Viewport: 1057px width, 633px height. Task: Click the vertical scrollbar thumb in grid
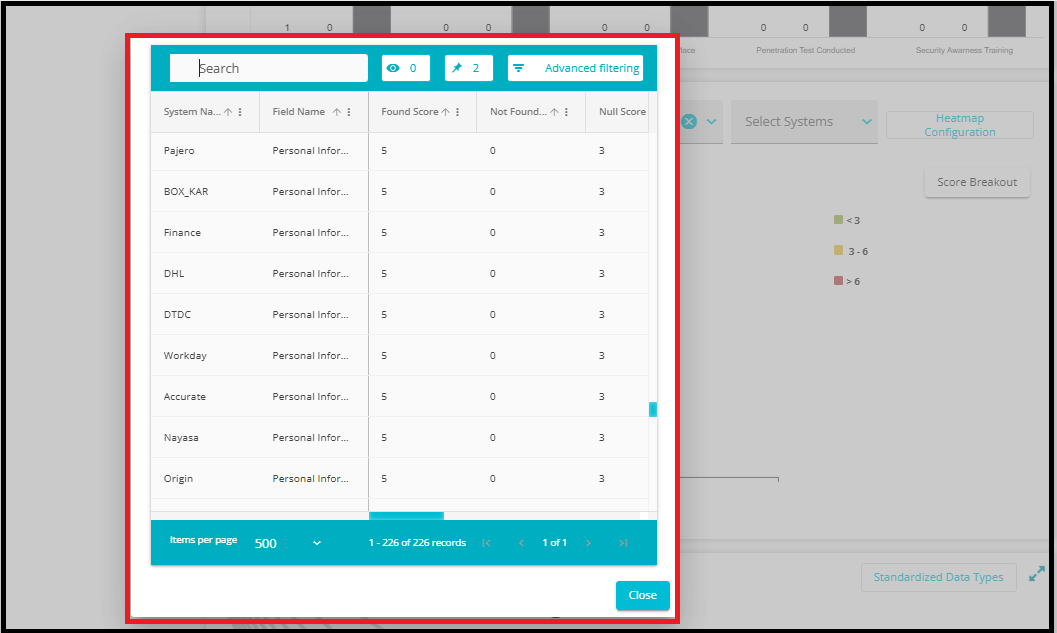click(653, 409)
